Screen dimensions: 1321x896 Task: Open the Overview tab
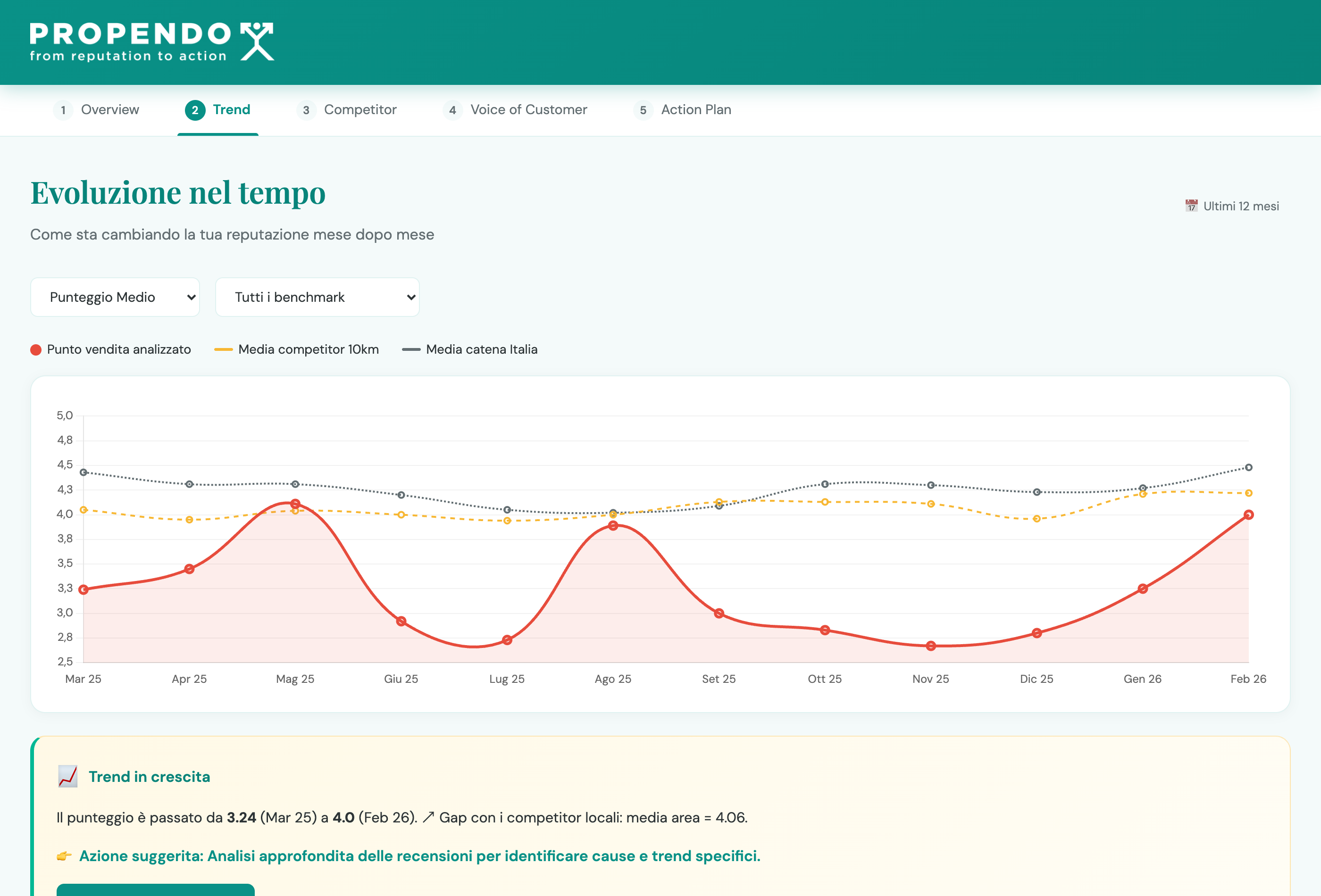coord(96,110)
